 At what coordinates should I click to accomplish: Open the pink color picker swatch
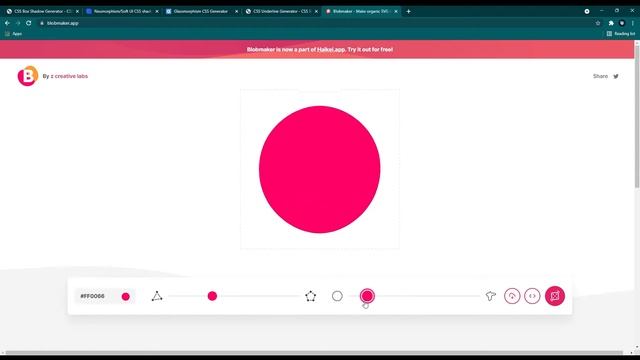click(x=126, y=296)
